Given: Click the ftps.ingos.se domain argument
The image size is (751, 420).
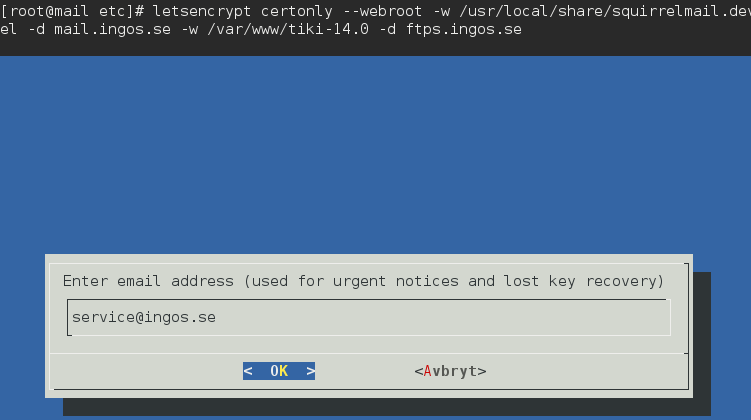Looking at the screenshot, I should (x=463, y=29).
